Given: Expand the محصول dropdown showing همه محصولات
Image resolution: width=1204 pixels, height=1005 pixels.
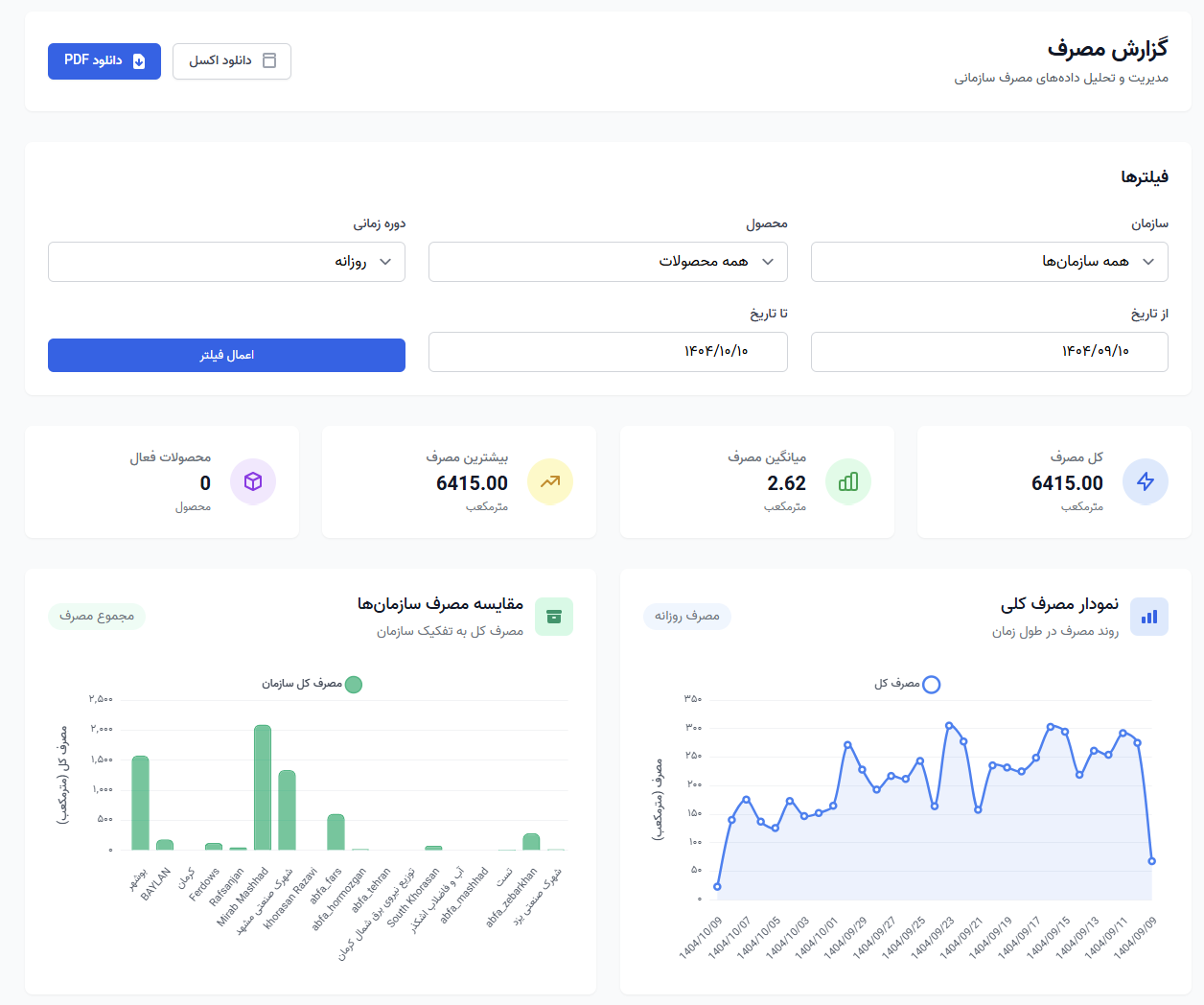Looking at the screenshot, I should (608, 262).
